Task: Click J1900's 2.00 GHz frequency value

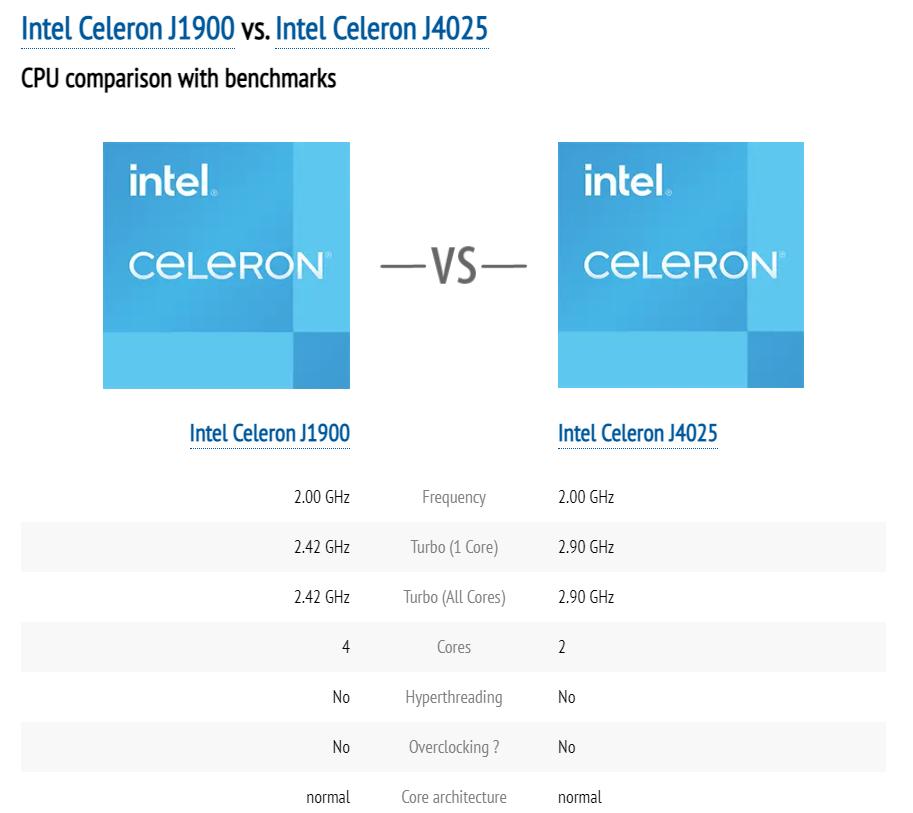Action: click(321, 497)
